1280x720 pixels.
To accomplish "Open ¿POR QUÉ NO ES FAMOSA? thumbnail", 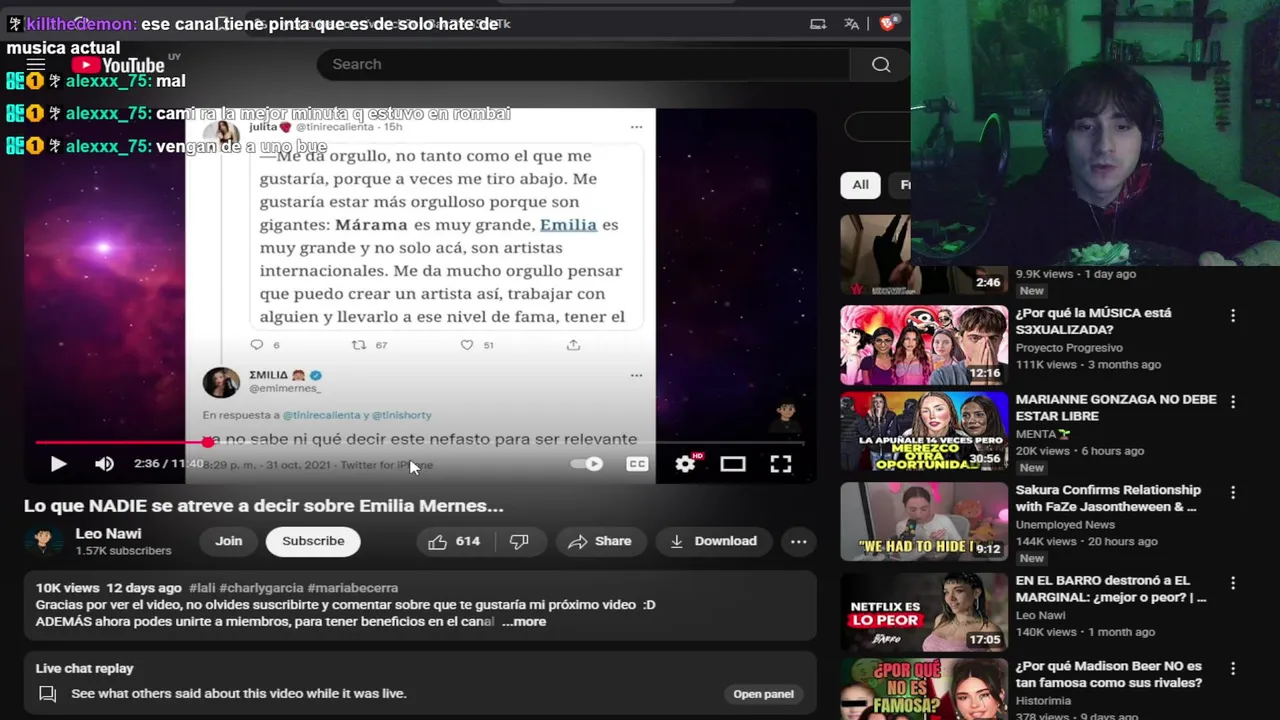I will point(924,689).
